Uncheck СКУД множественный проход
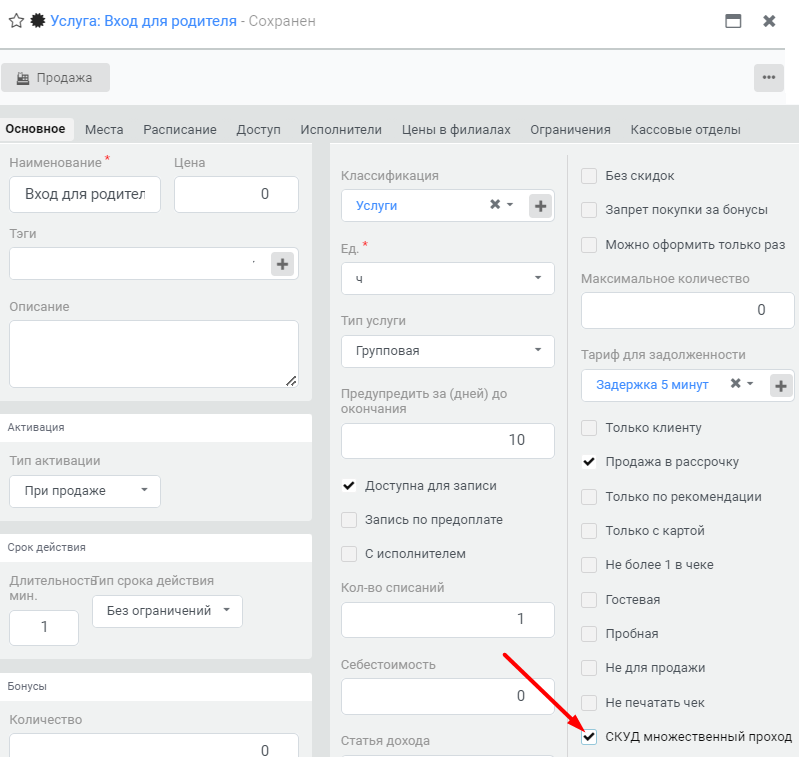This screenshot has height=757, width=799. 589,737
